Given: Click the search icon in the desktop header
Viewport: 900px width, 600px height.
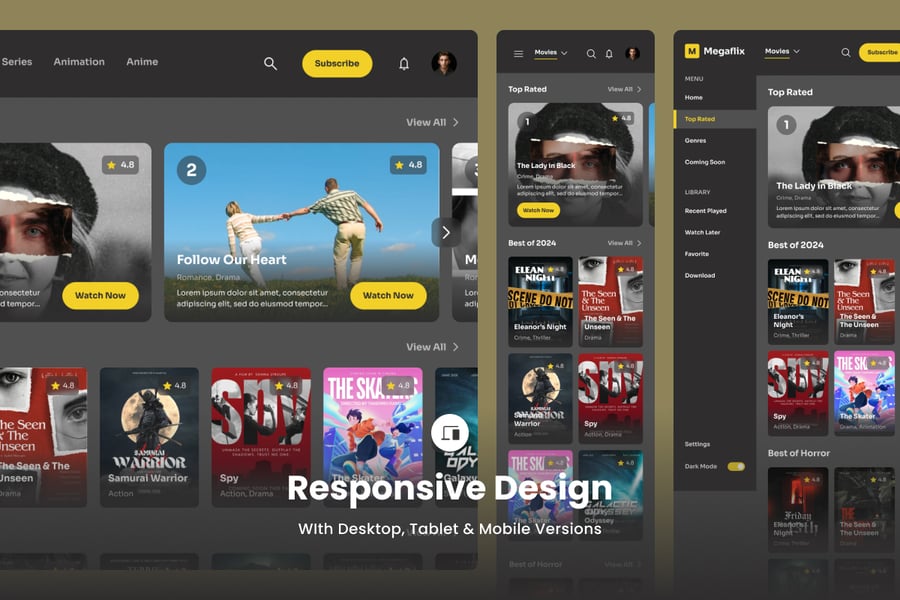Looking at the screenshot, I should 270,63.
